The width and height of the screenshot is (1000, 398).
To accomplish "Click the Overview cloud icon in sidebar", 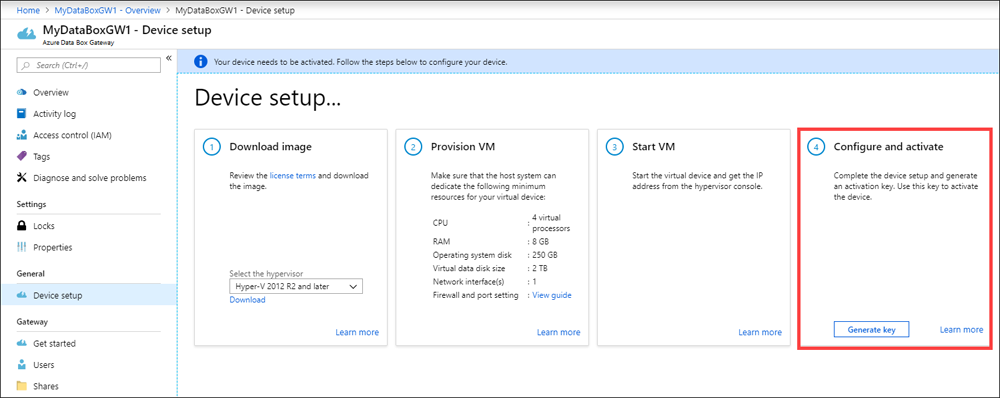I will click(x=22, y=92).
